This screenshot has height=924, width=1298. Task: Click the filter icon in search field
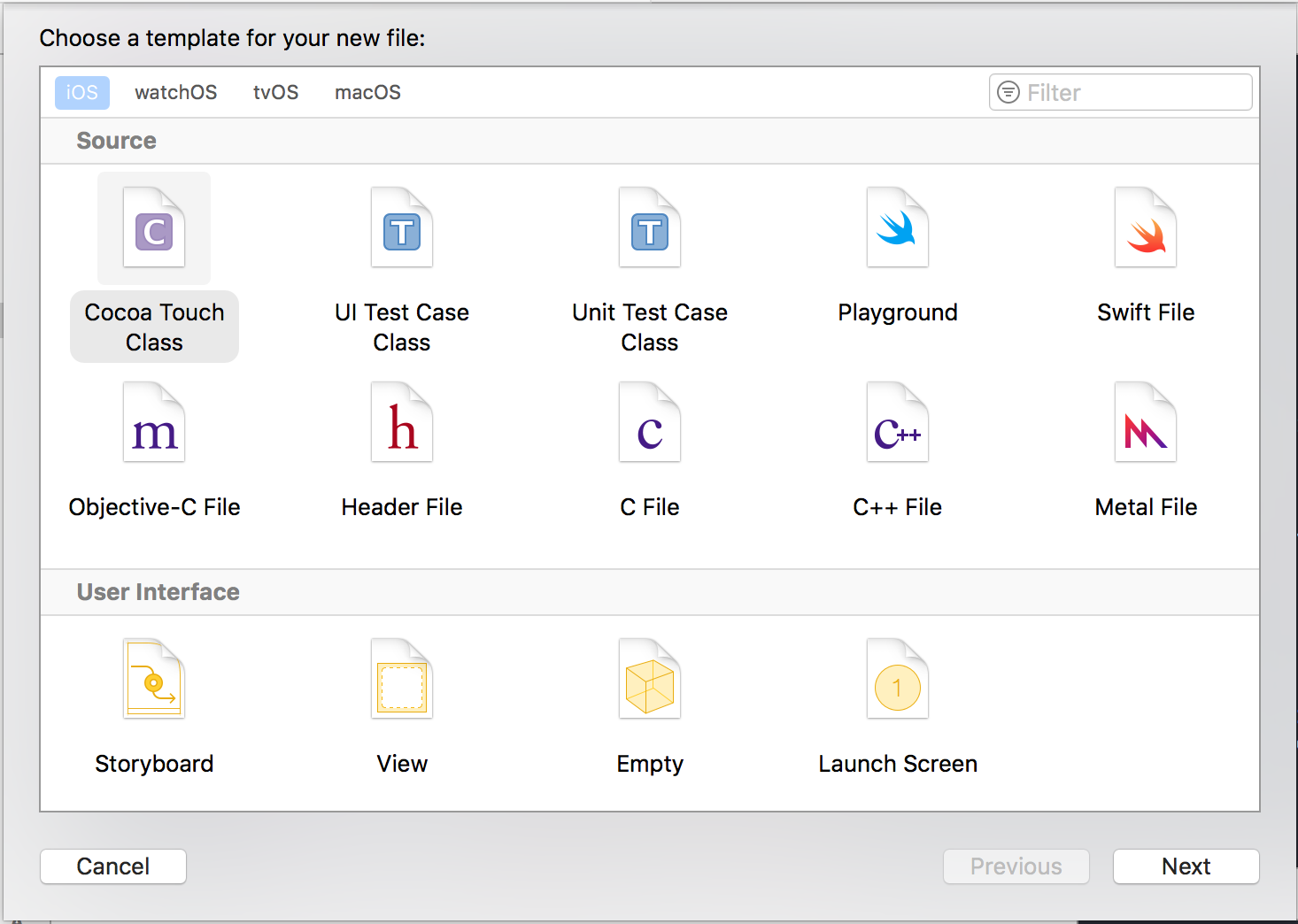pos(1008,92)
